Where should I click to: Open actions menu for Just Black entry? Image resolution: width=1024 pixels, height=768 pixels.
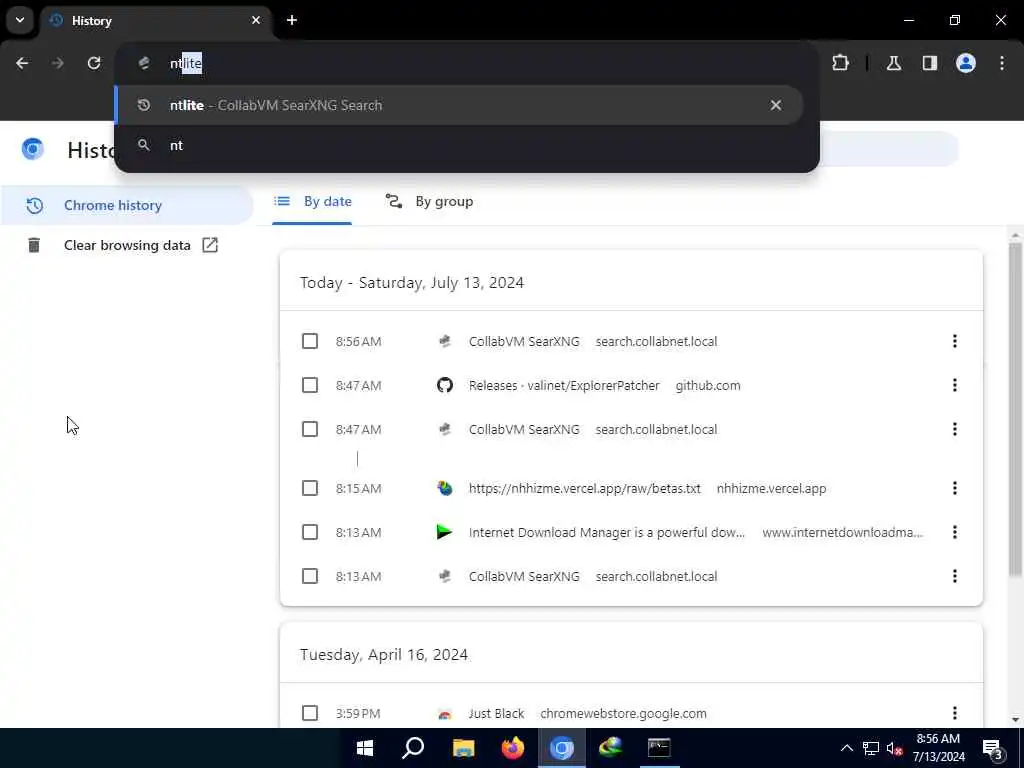coord(955,713)
